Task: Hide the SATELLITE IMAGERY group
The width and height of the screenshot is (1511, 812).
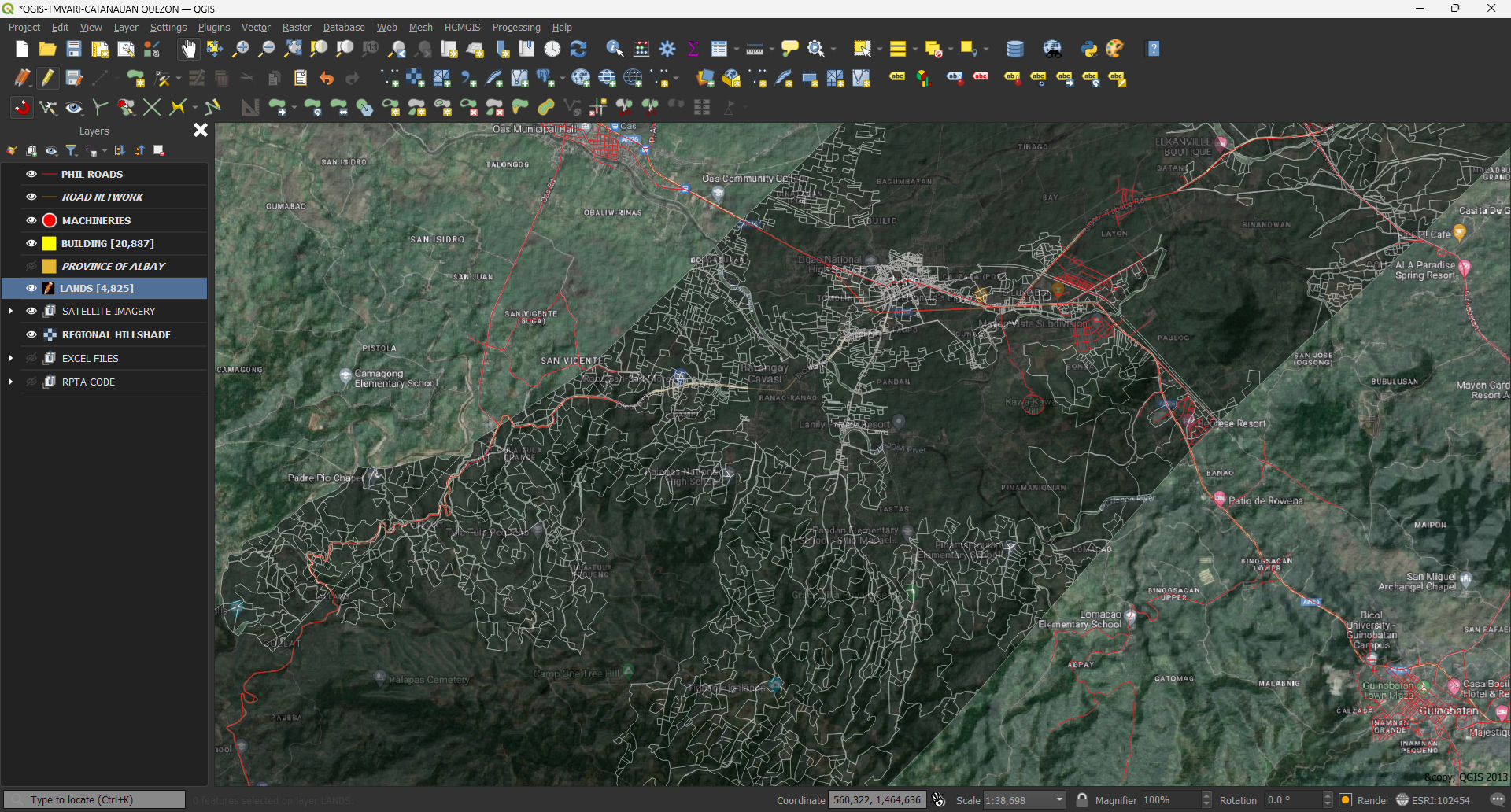Action: 31,311
